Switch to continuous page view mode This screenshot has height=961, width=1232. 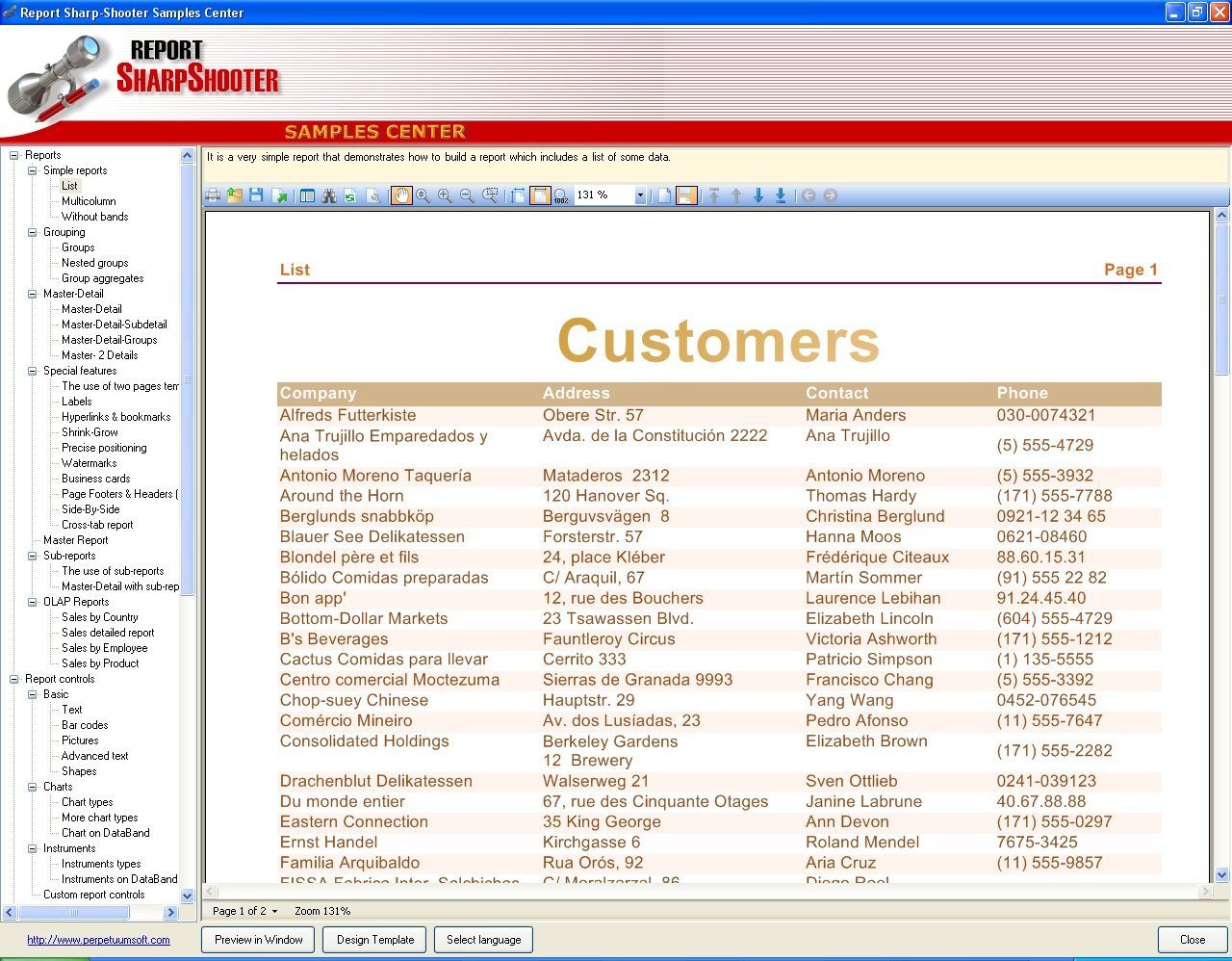click(686, 195)
